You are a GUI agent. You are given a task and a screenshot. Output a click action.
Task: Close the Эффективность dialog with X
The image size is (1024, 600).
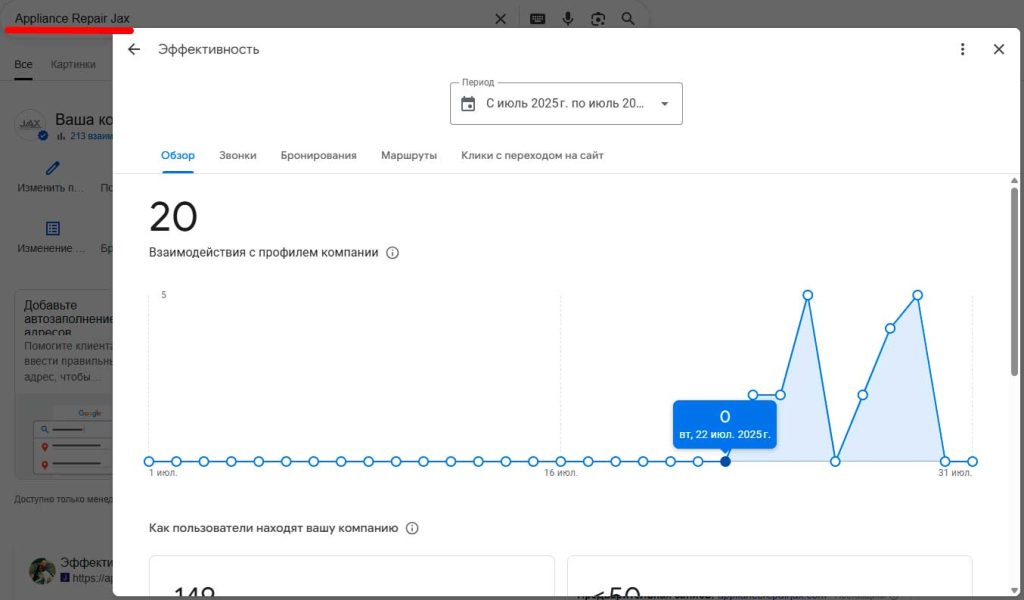pos(998,49)
